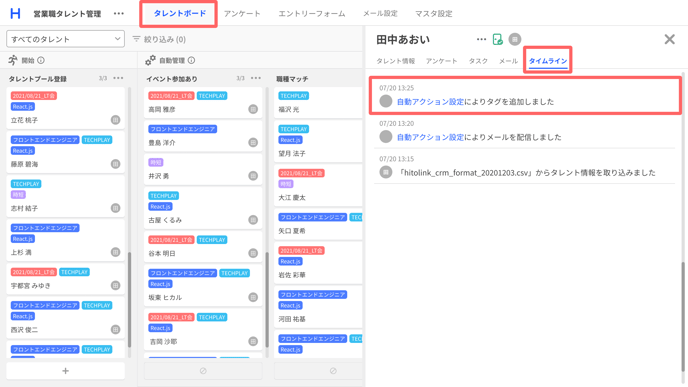688x387 pixels.
Task: Click the gray avatar icon in 田中あおい header
Action: click(x=515, y=39)
